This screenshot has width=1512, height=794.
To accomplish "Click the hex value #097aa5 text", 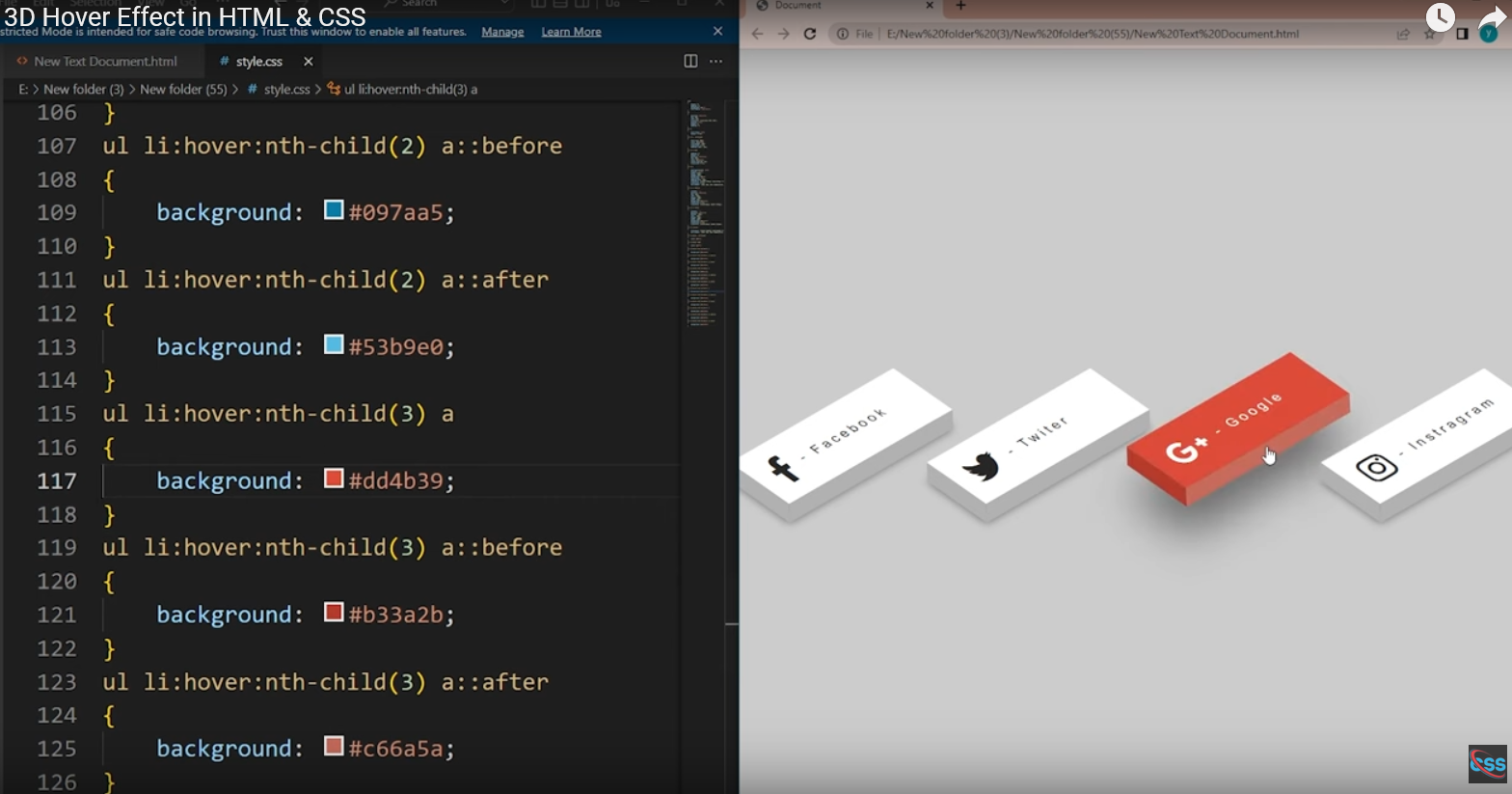I will pyautogui.click(x=396, y=212).
